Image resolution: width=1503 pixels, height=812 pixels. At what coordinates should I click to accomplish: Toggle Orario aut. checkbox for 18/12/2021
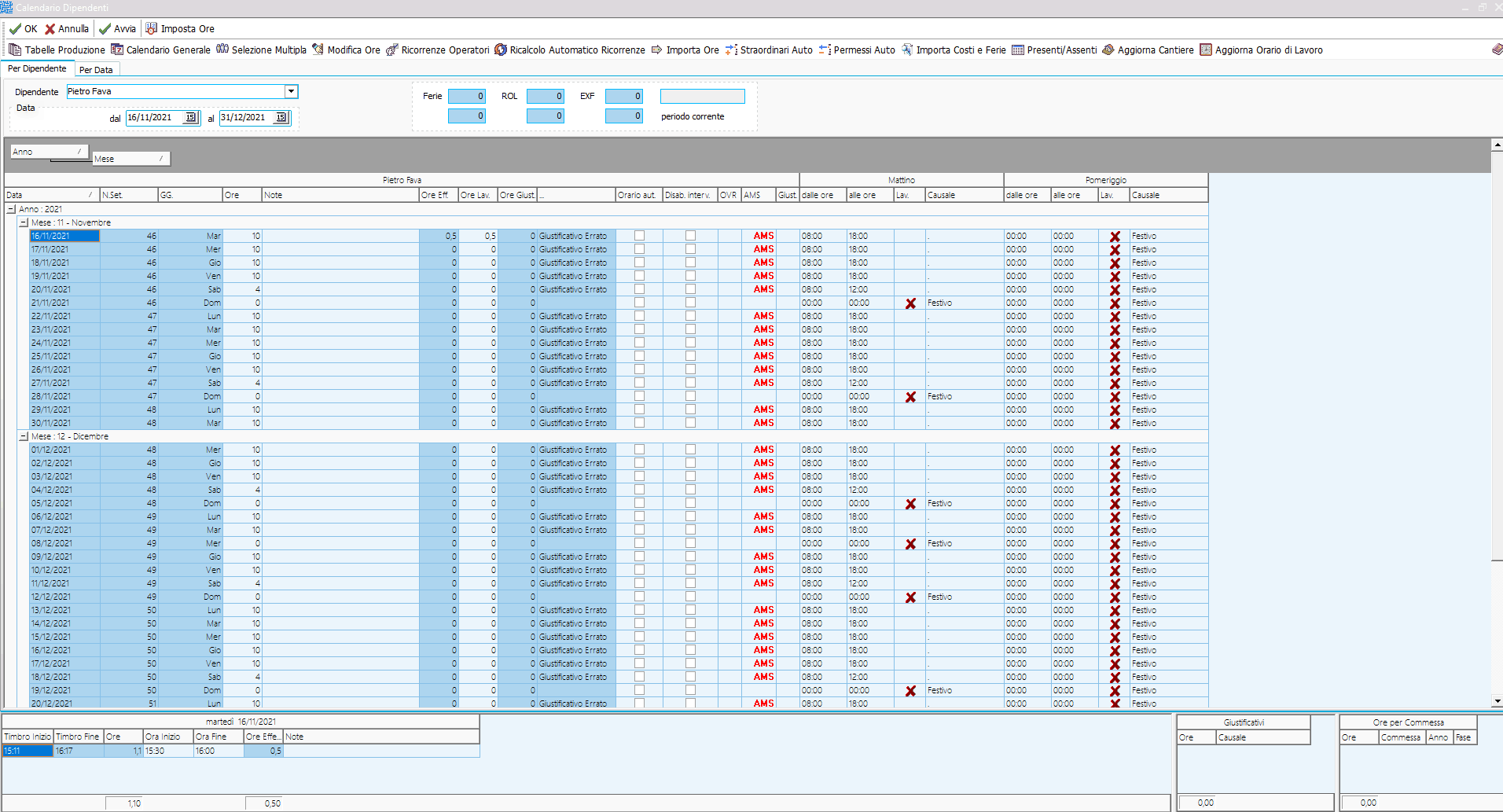click(x=639, y=677)
